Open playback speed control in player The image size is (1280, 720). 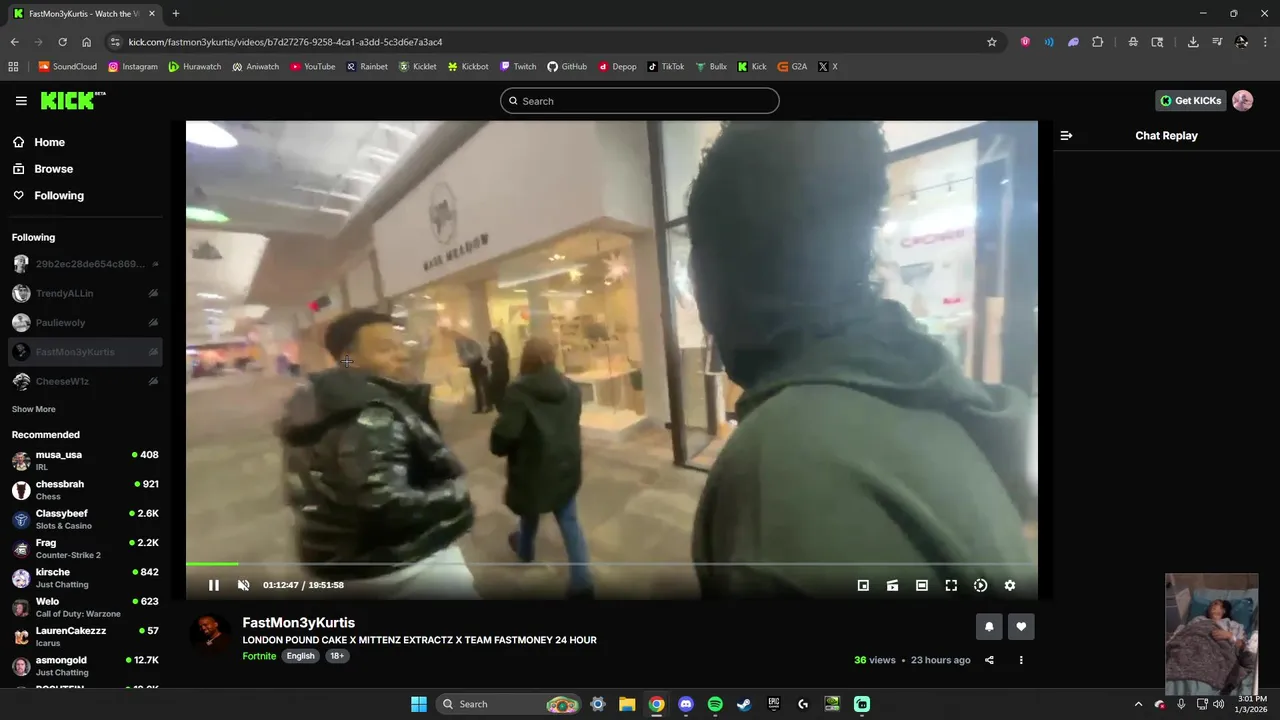tap(980, 585)
